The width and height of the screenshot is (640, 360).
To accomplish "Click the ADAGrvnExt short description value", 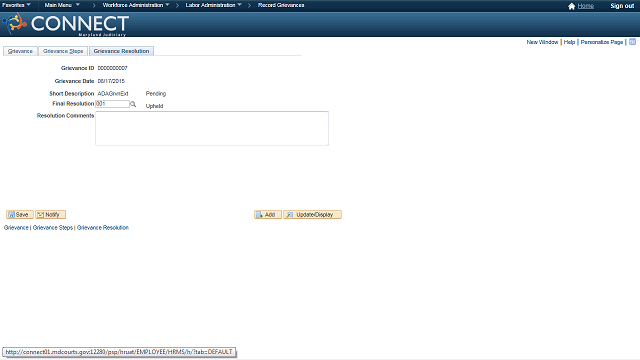I will [113, 94].
